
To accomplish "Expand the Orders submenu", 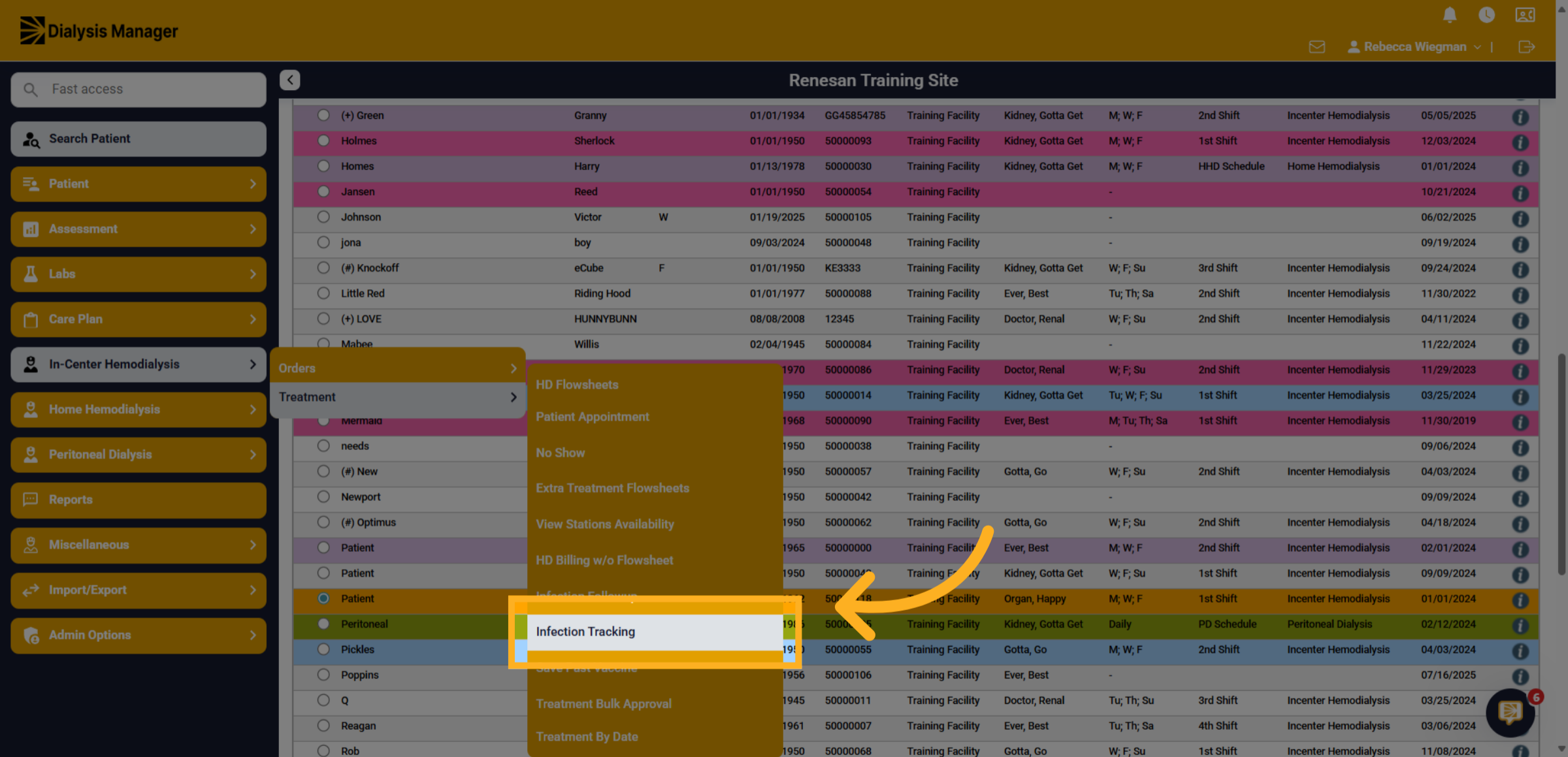I will point(398,368).
